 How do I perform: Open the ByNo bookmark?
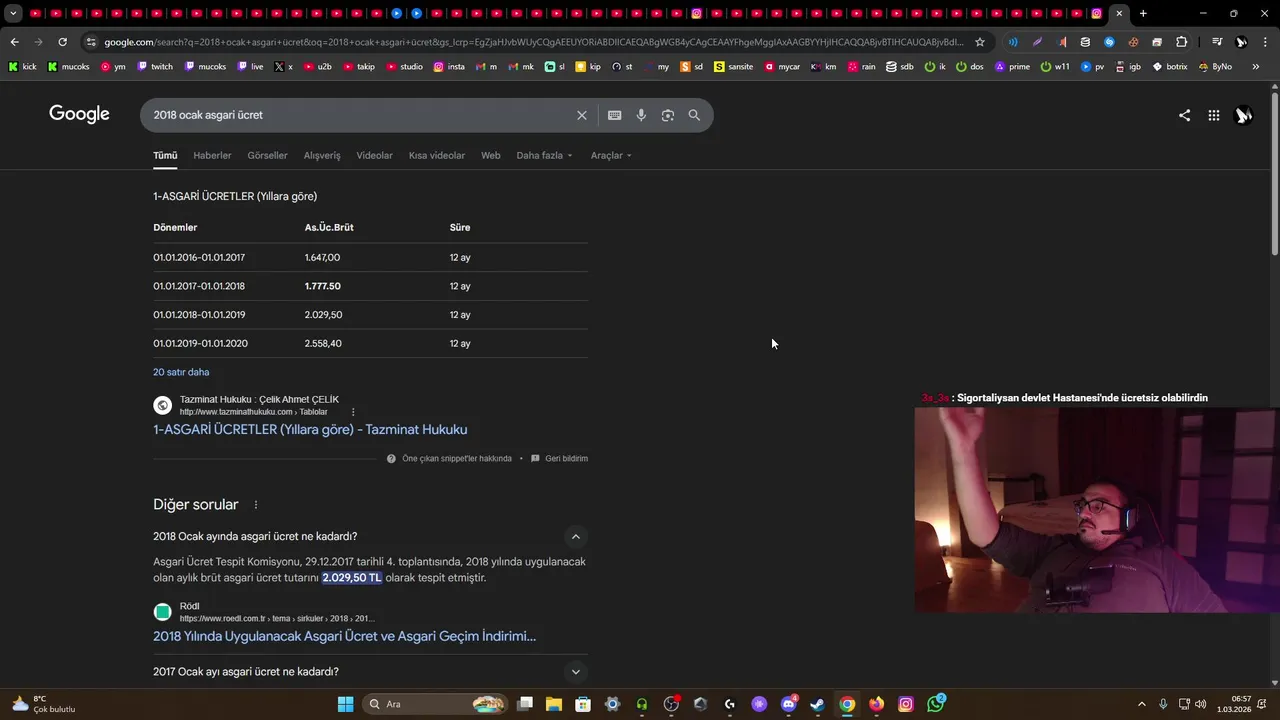tap(1215, 66)
